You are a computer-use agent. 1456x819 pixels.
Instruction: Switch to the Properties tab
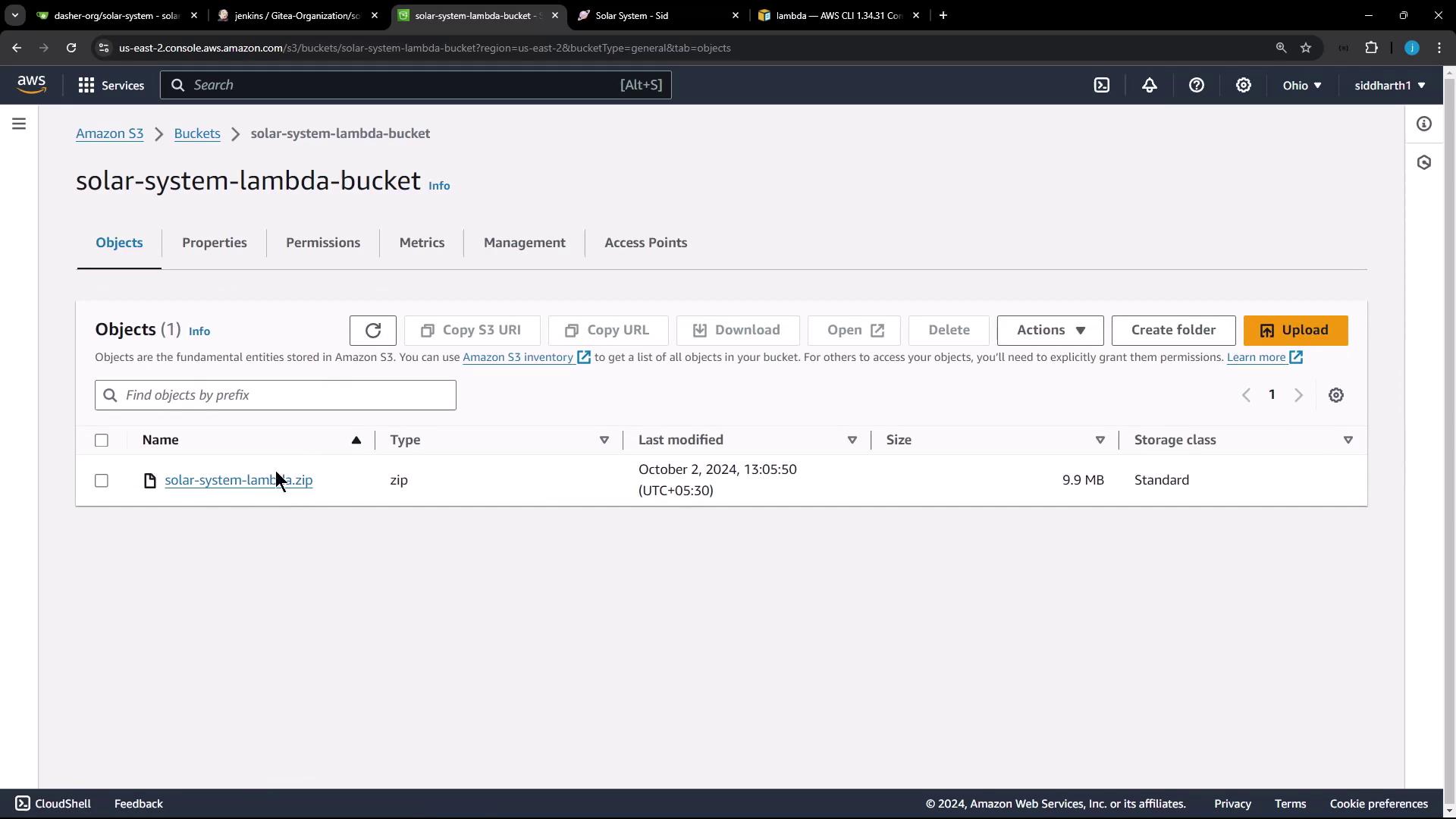pyautogui.click(x=215, y=243)
